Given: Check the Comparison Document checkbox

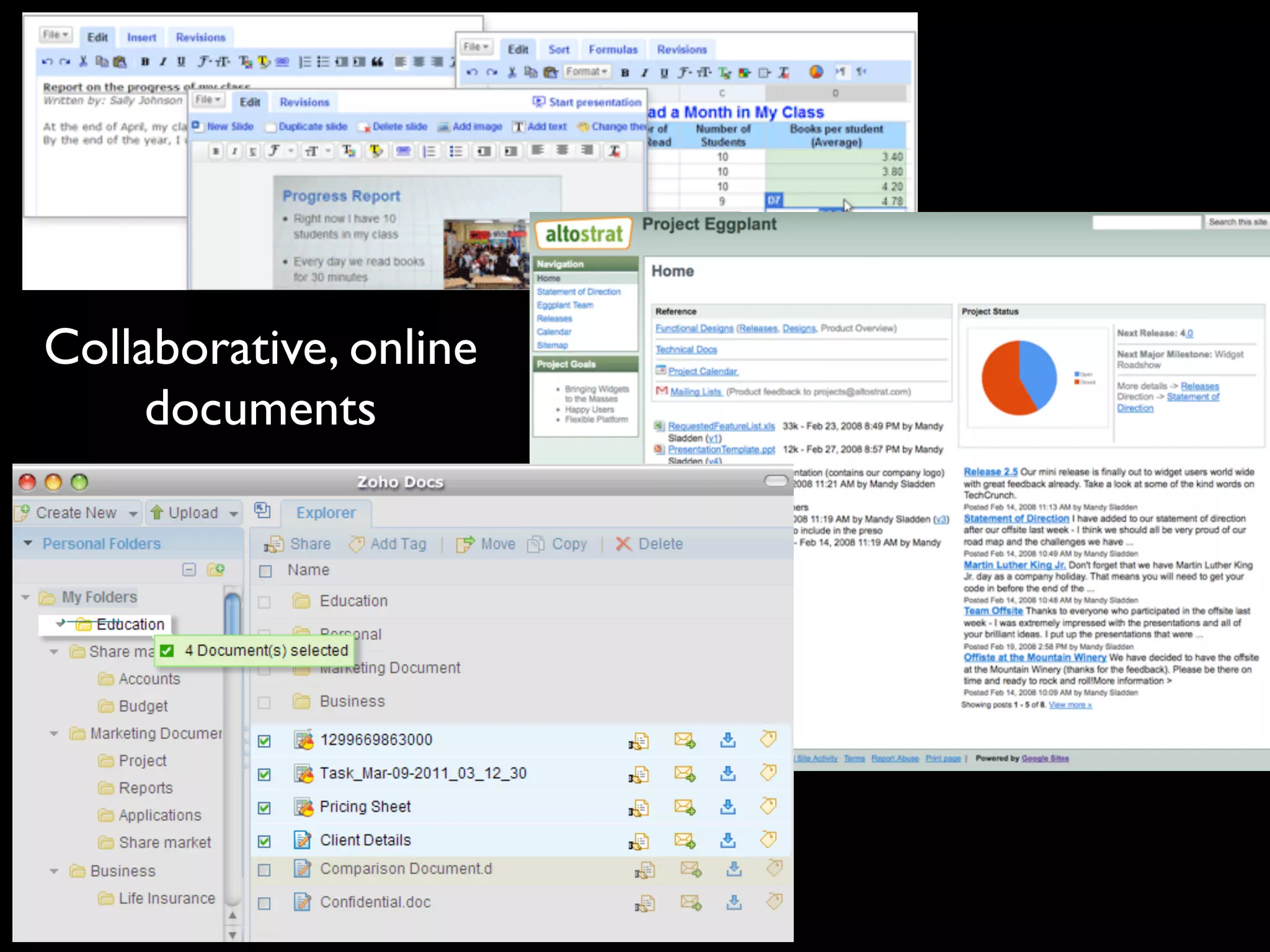Looking at the screenshot, I should click(264, 870).
